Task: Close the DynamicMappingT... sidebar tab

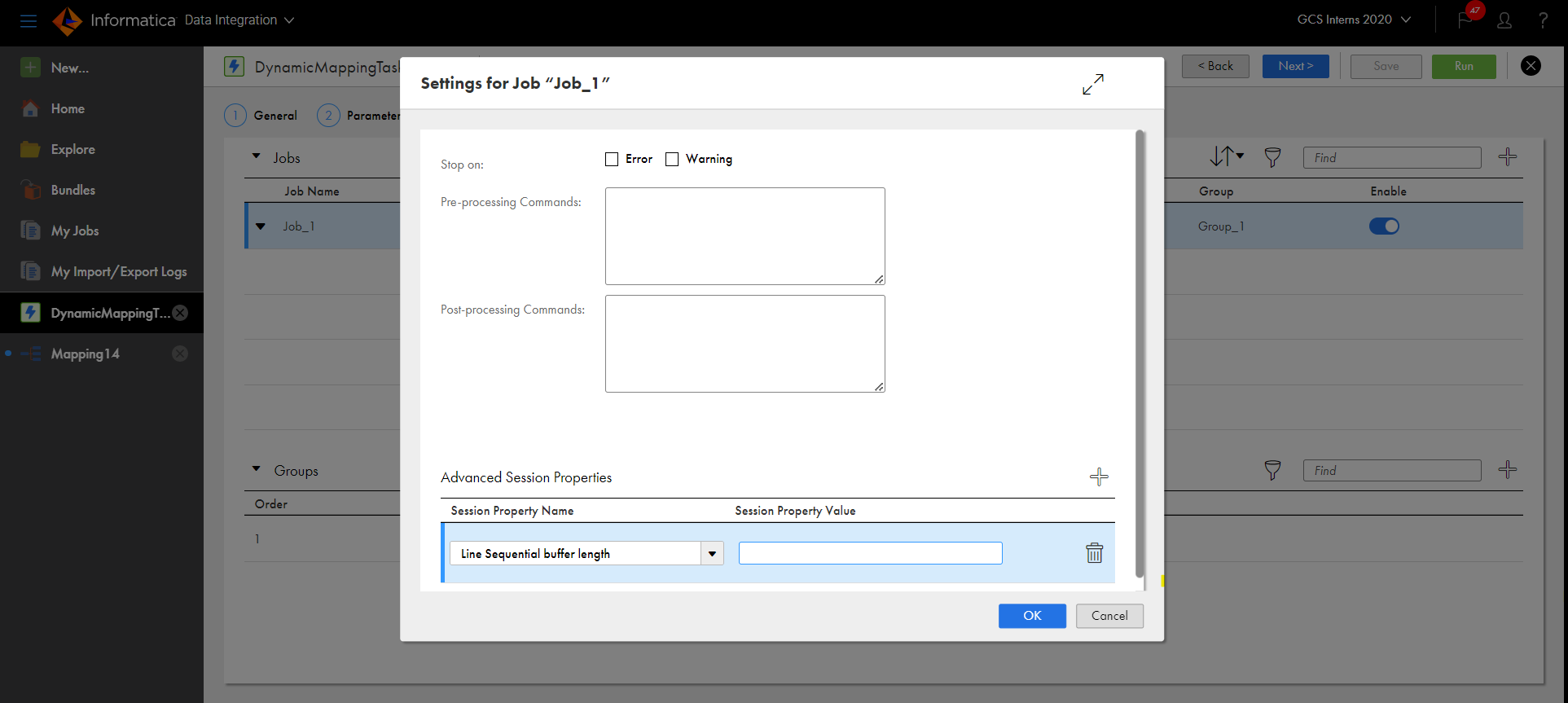Action: (181, 313)
